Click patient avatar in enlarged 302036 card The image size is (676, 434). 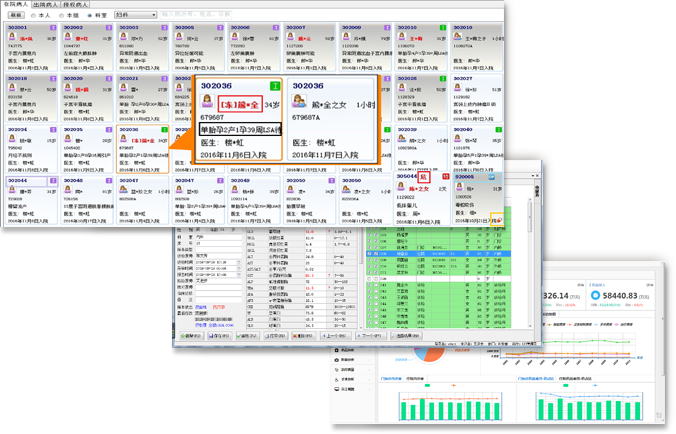[x=210, y=103]
